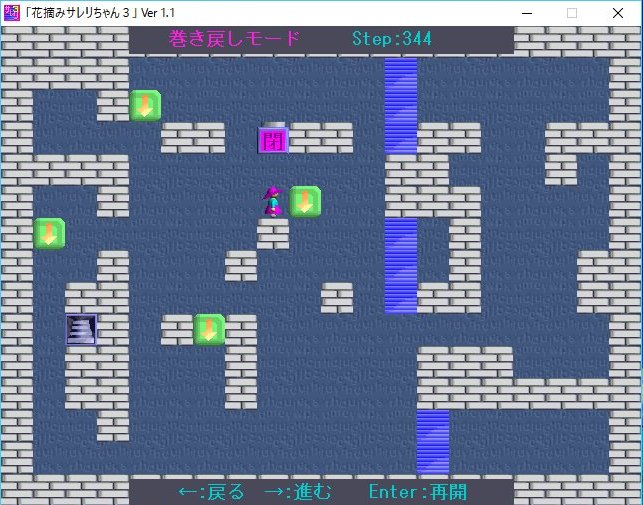
Task: Click the game's title bar app icon
Action: [12, 13]
